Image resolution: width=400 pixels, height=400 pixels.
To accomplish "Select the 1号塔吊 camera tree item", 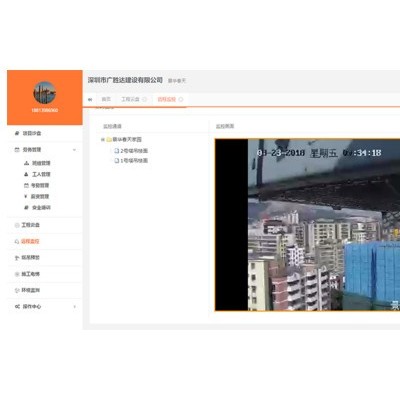I will pos(131,161).
